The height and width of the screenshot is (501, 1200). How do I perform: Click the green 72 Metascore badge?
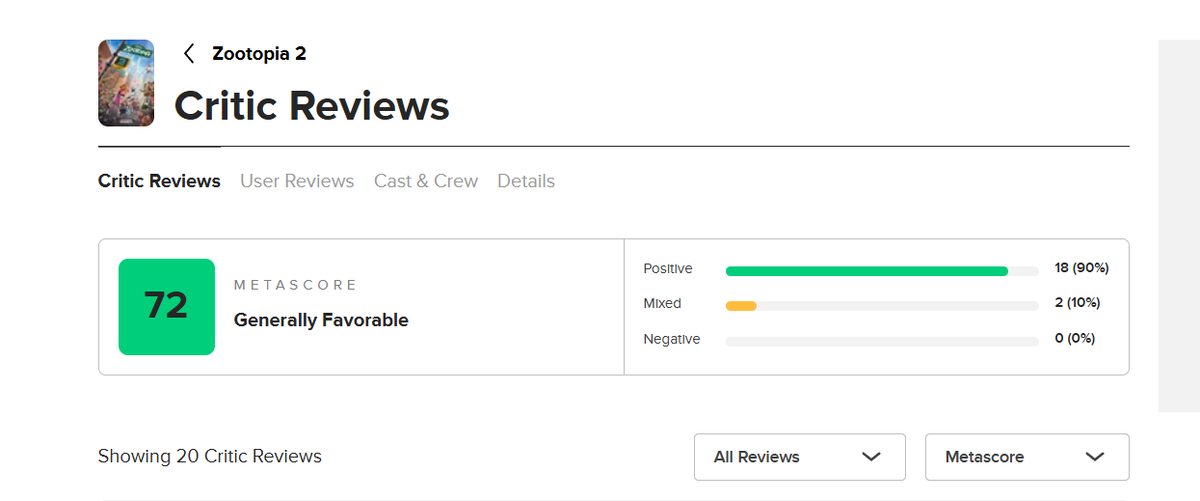pyautogui.click(x=167, y=307)
